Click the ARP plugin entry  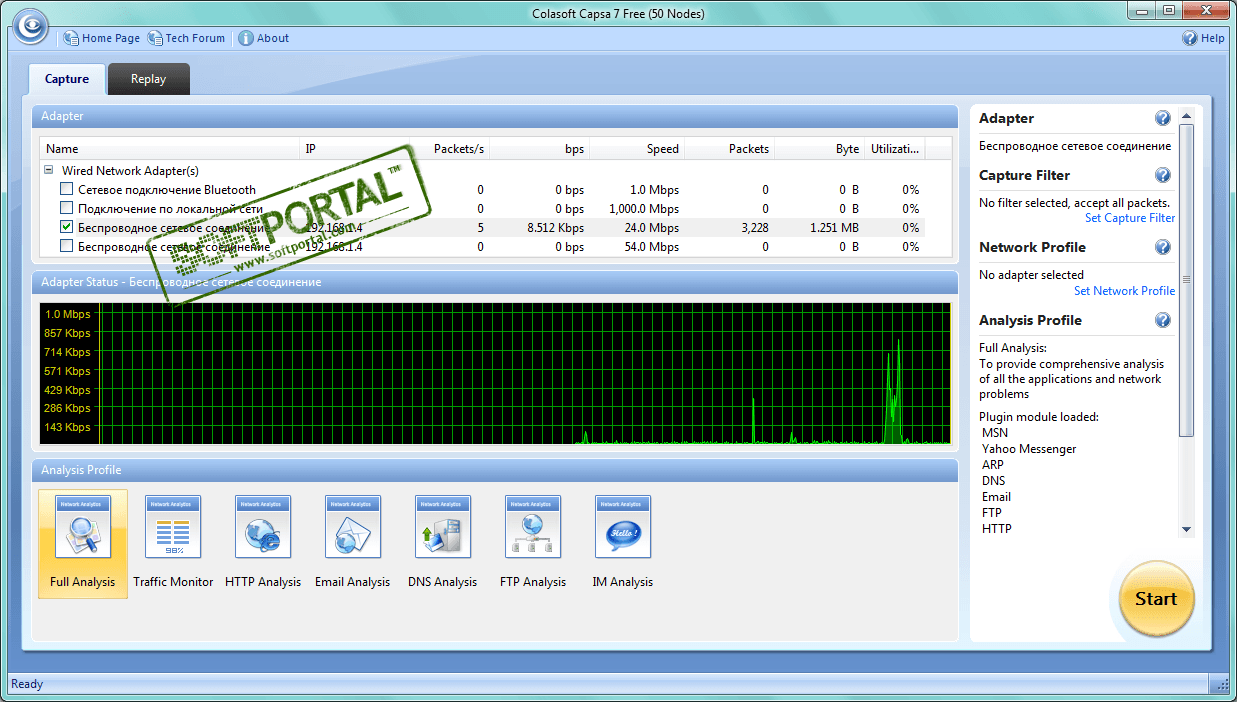[993, 465]
